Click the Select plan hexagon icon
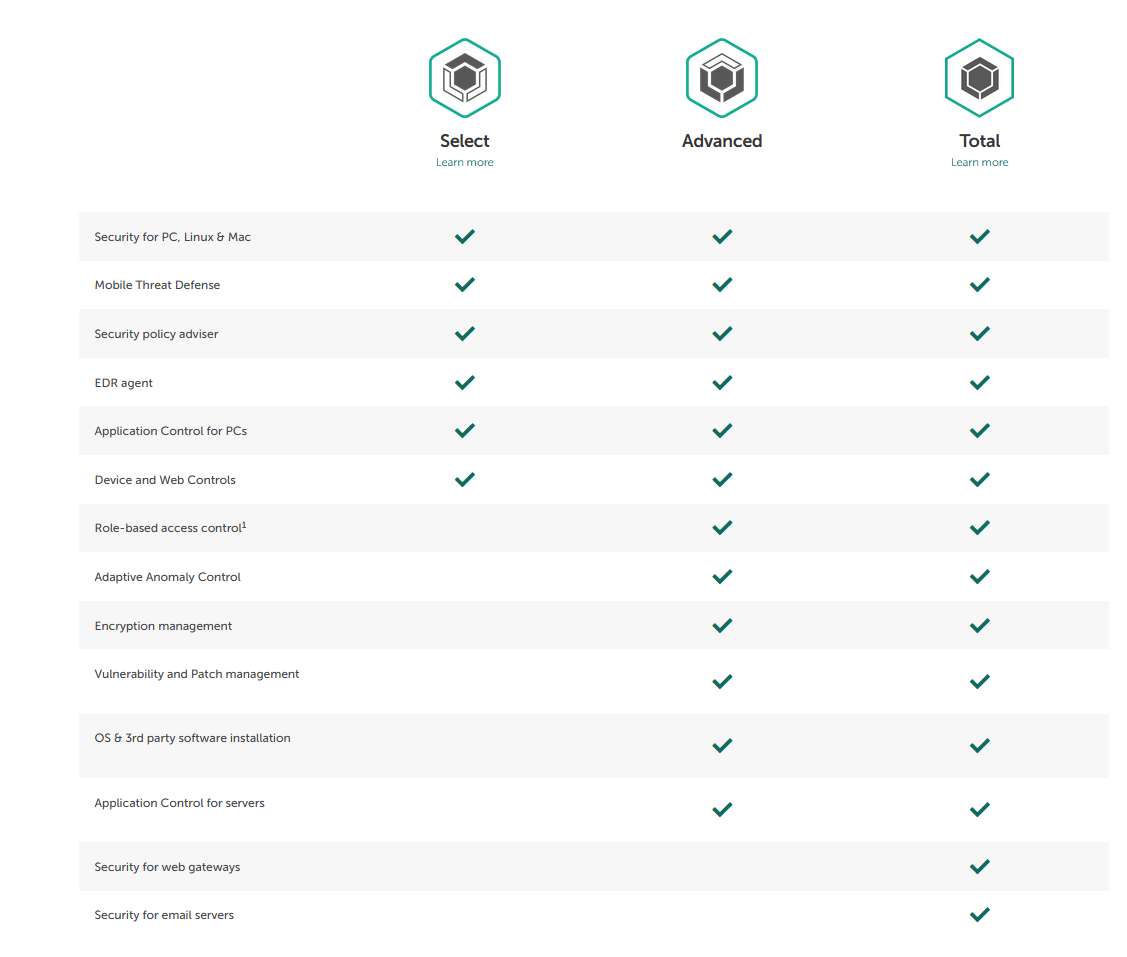 coord(465,78)
